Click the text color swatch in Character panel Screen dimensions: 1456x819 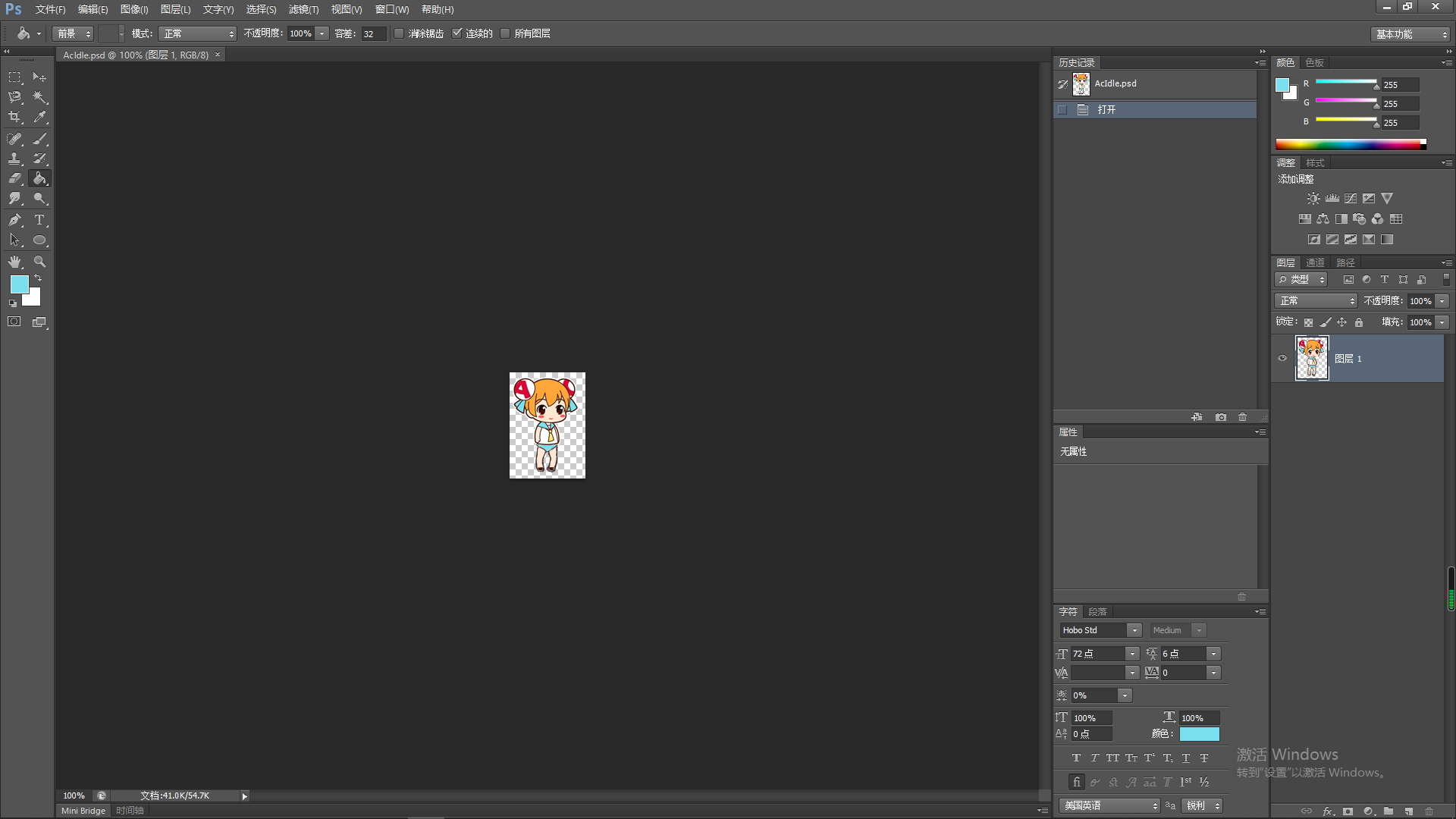(x=1200, y=734)
